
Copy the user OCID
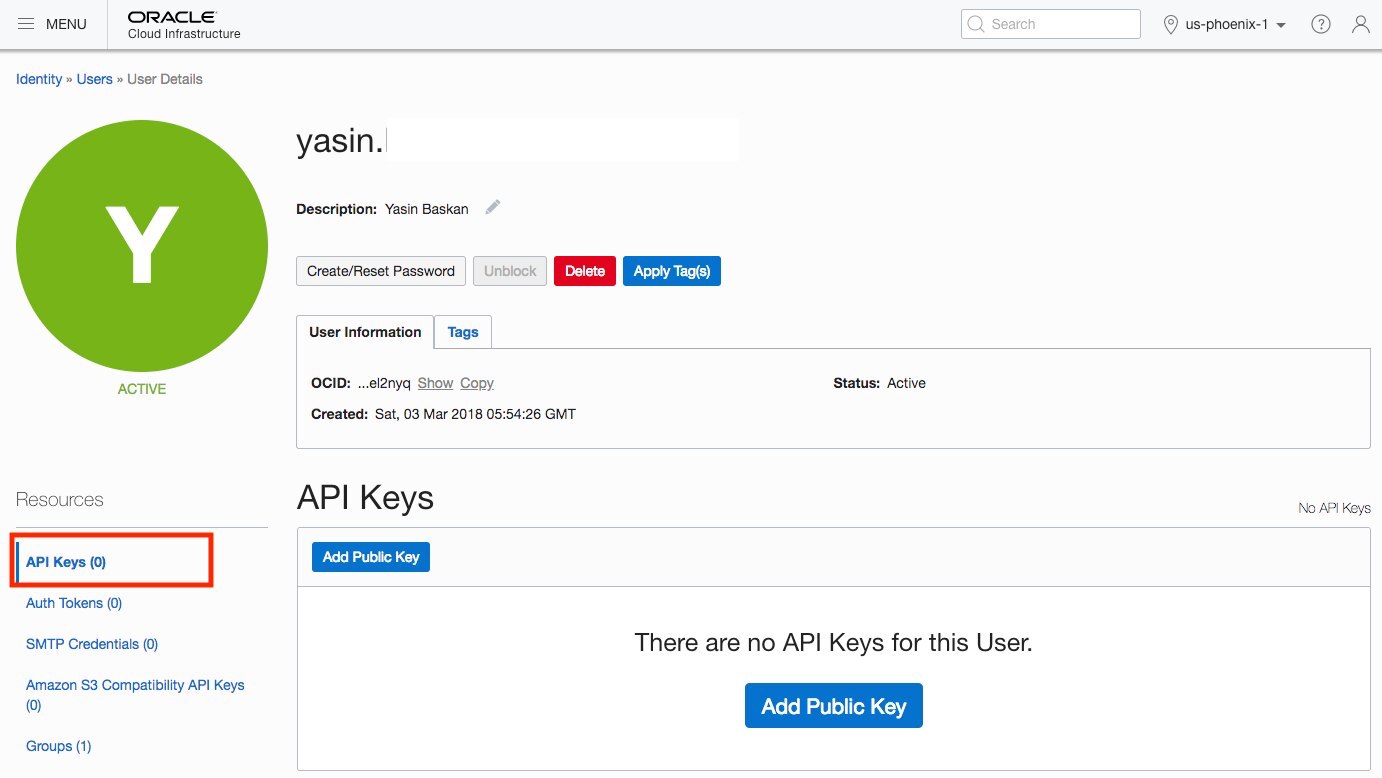(477, 383)
